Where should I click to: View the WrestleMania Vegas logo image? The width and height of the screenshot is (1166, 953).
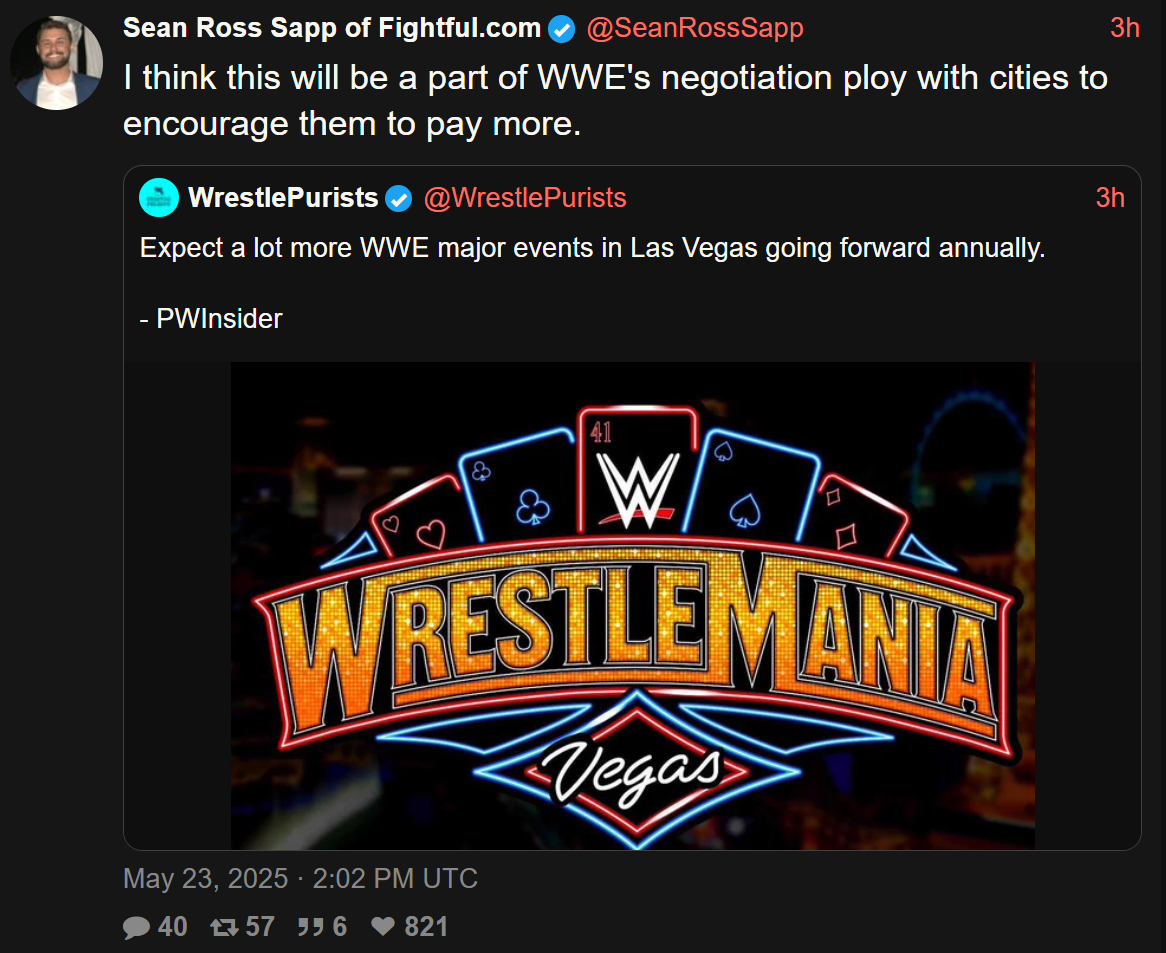(x=633, y=605)
